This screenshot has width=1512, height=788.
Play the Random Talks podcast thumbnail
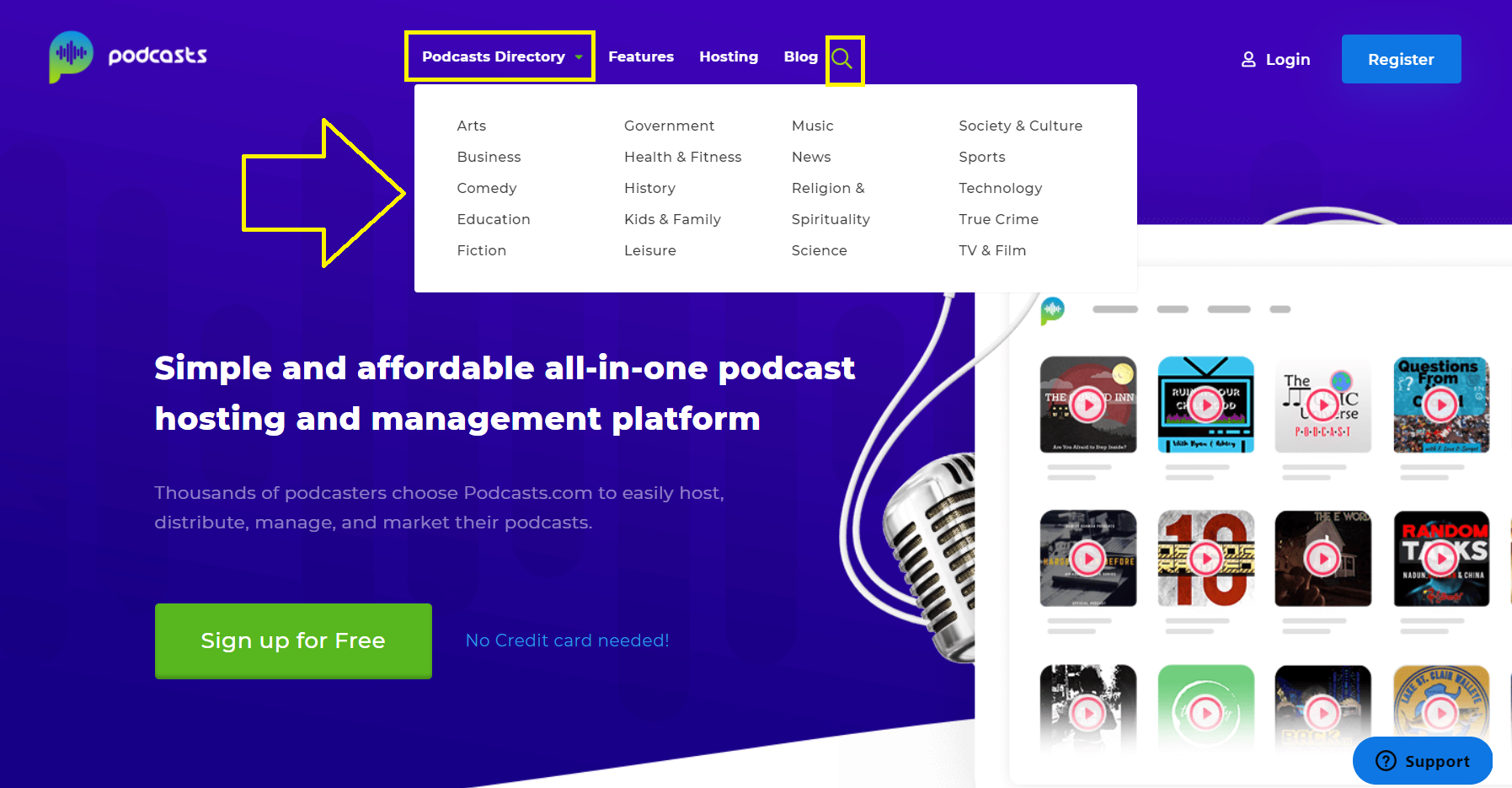pyautogui.click(x=1441, y=558)
